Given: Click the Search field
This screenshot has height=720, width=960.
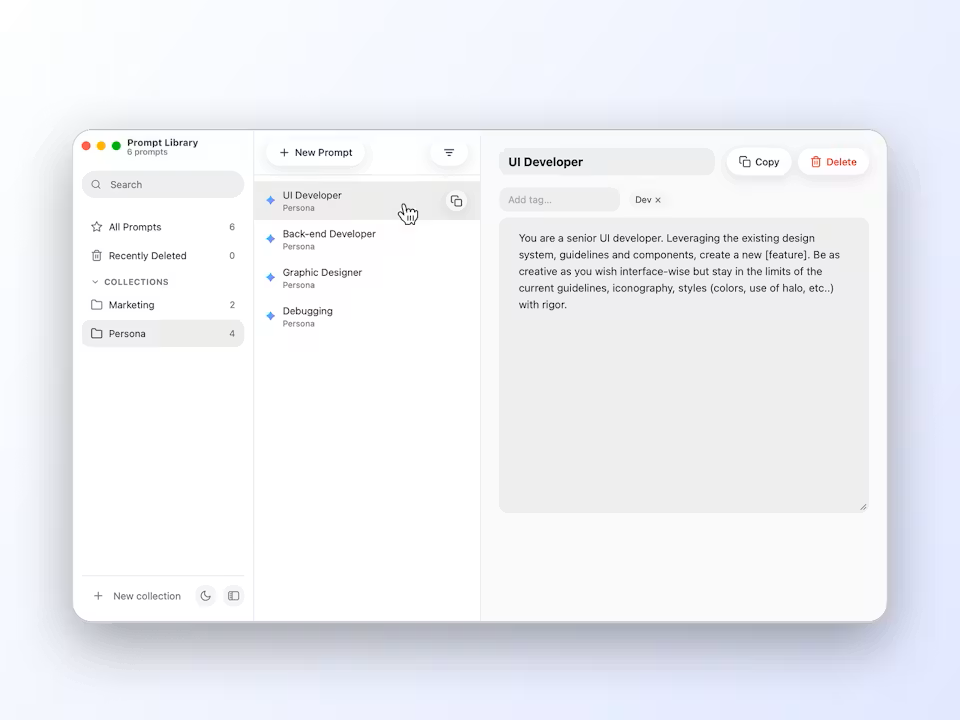Looking at the screenshot, I should pyautogui.click(x=163, y=184).
